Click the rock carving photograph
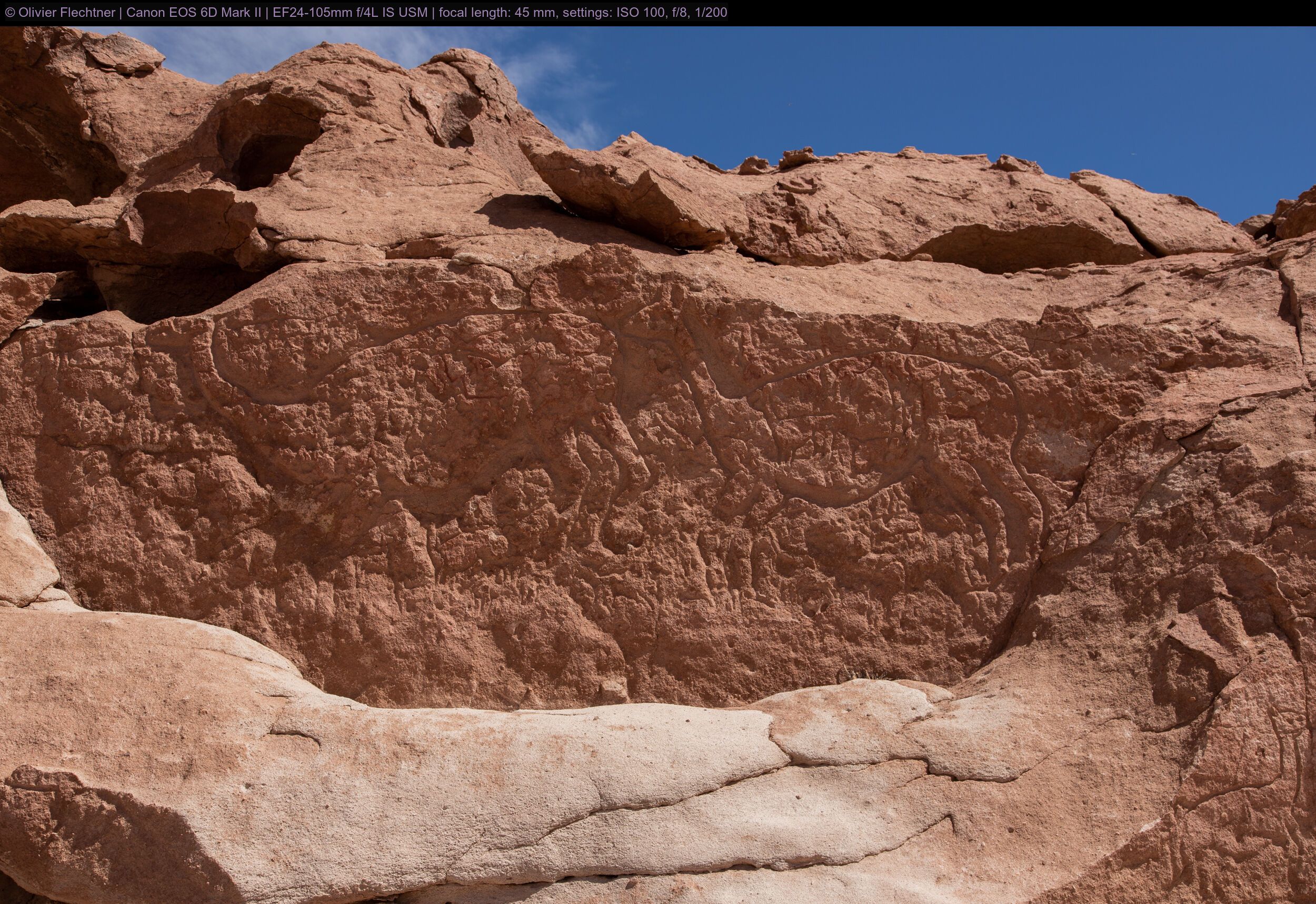 pos(658,465)
